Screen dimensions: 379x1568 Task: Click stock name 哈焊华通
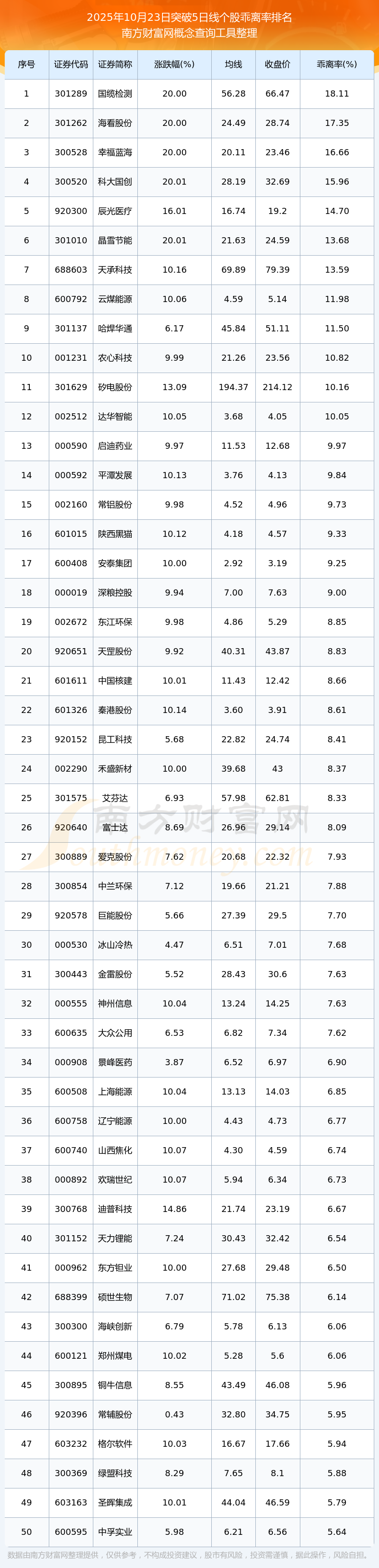(115, 328)
